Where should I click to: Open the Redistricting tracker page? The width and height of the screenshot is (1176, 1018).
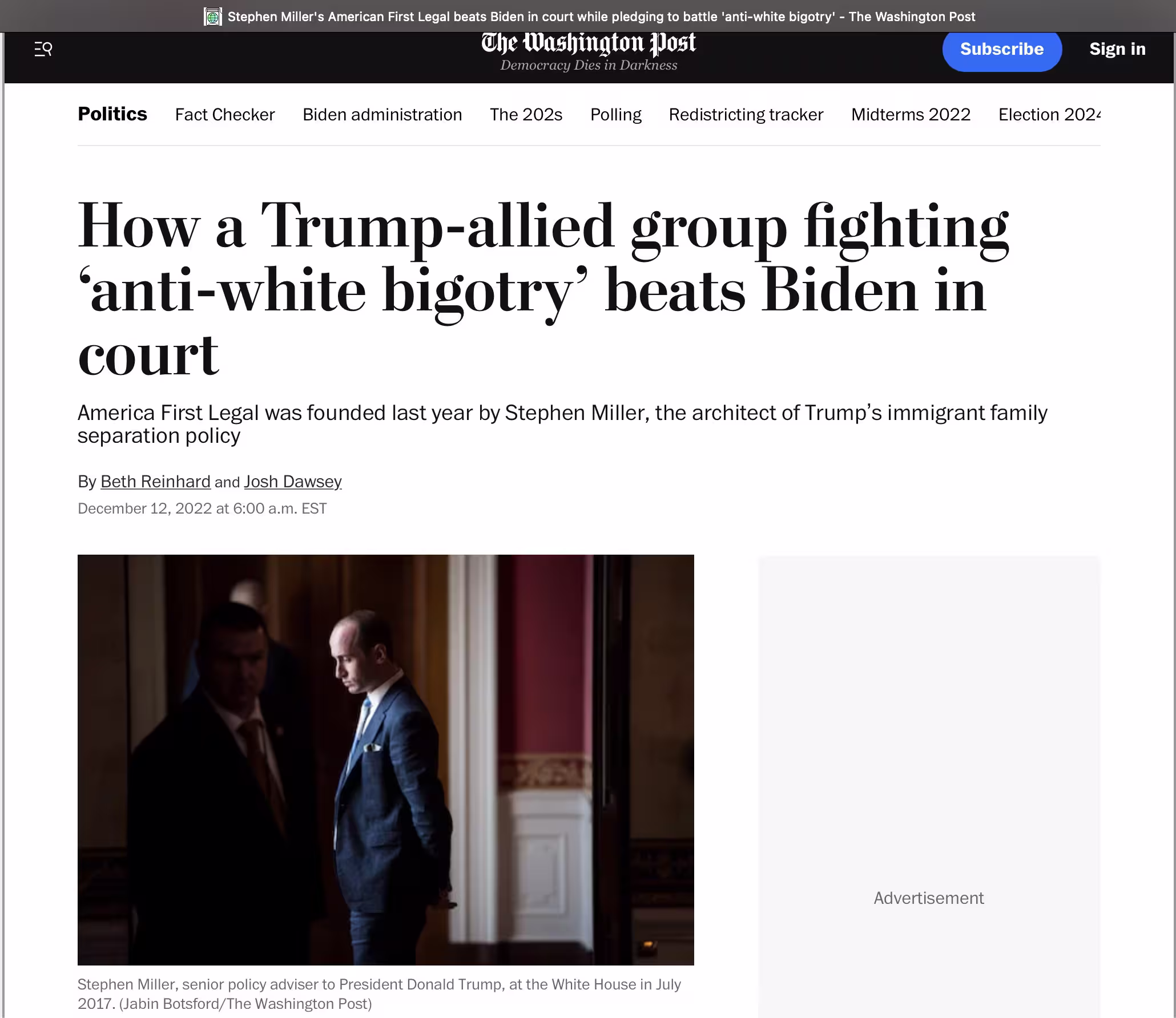746,115
